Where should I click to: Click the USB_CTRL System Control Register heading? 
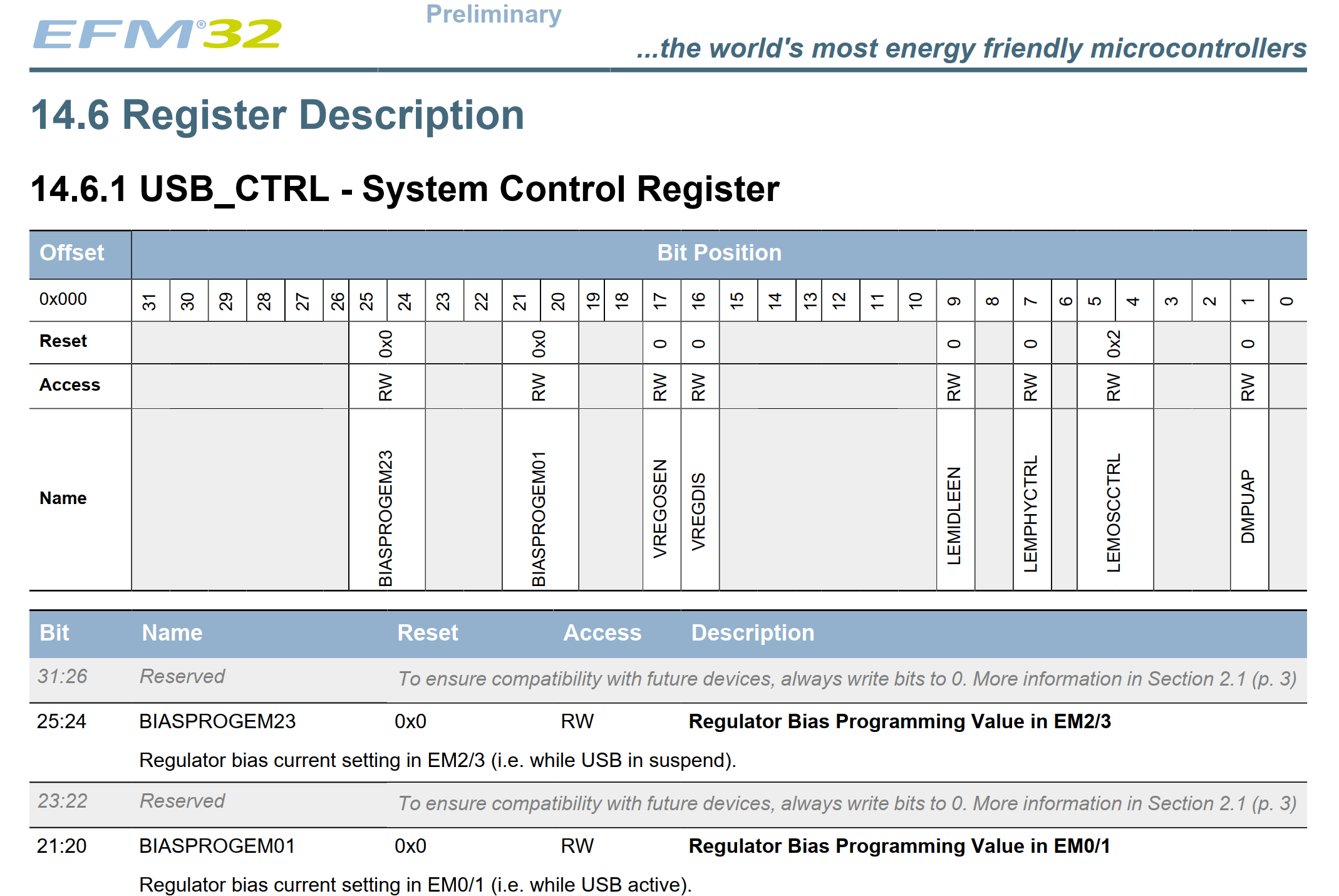click(405, 189)
